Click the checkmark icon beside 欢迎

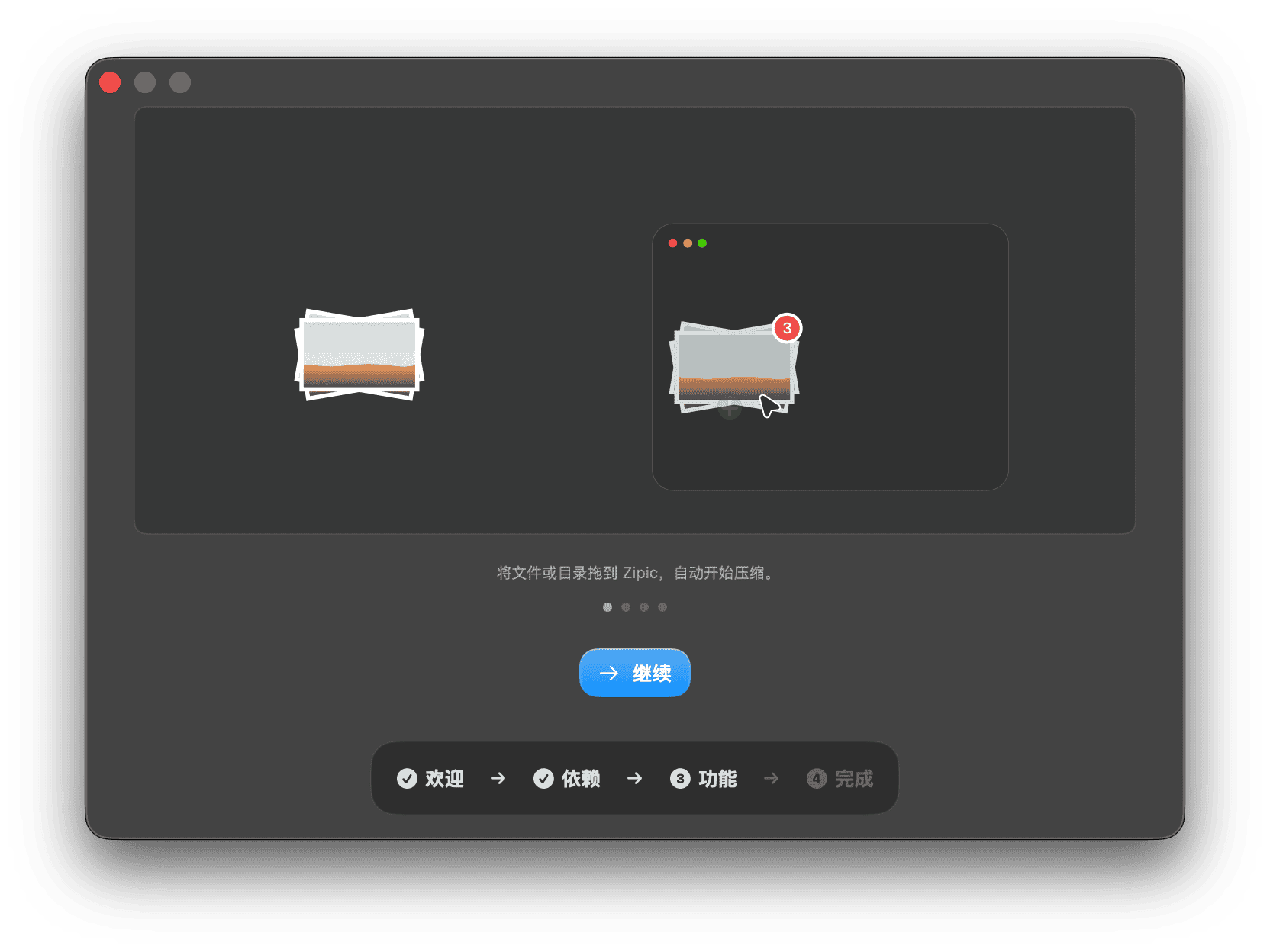coord(407,779)
